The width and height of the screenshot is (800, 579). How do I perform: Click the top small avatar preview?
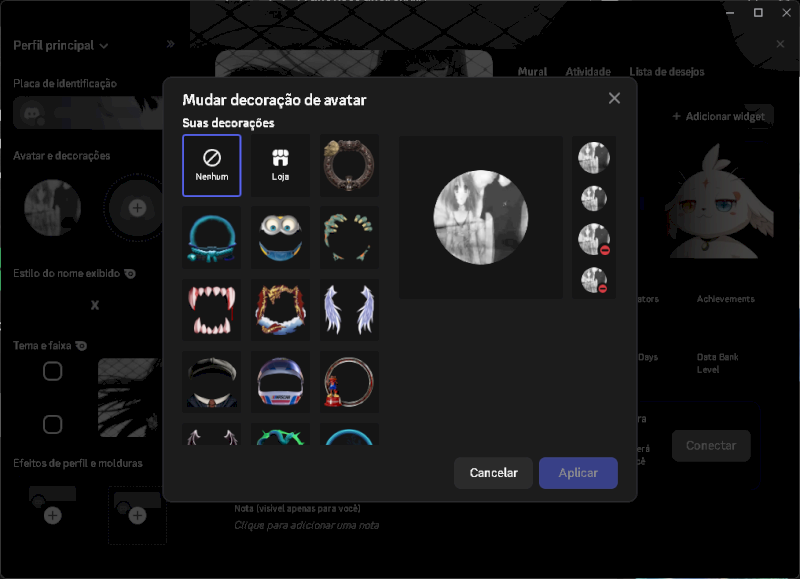click(x=594, y=157)
